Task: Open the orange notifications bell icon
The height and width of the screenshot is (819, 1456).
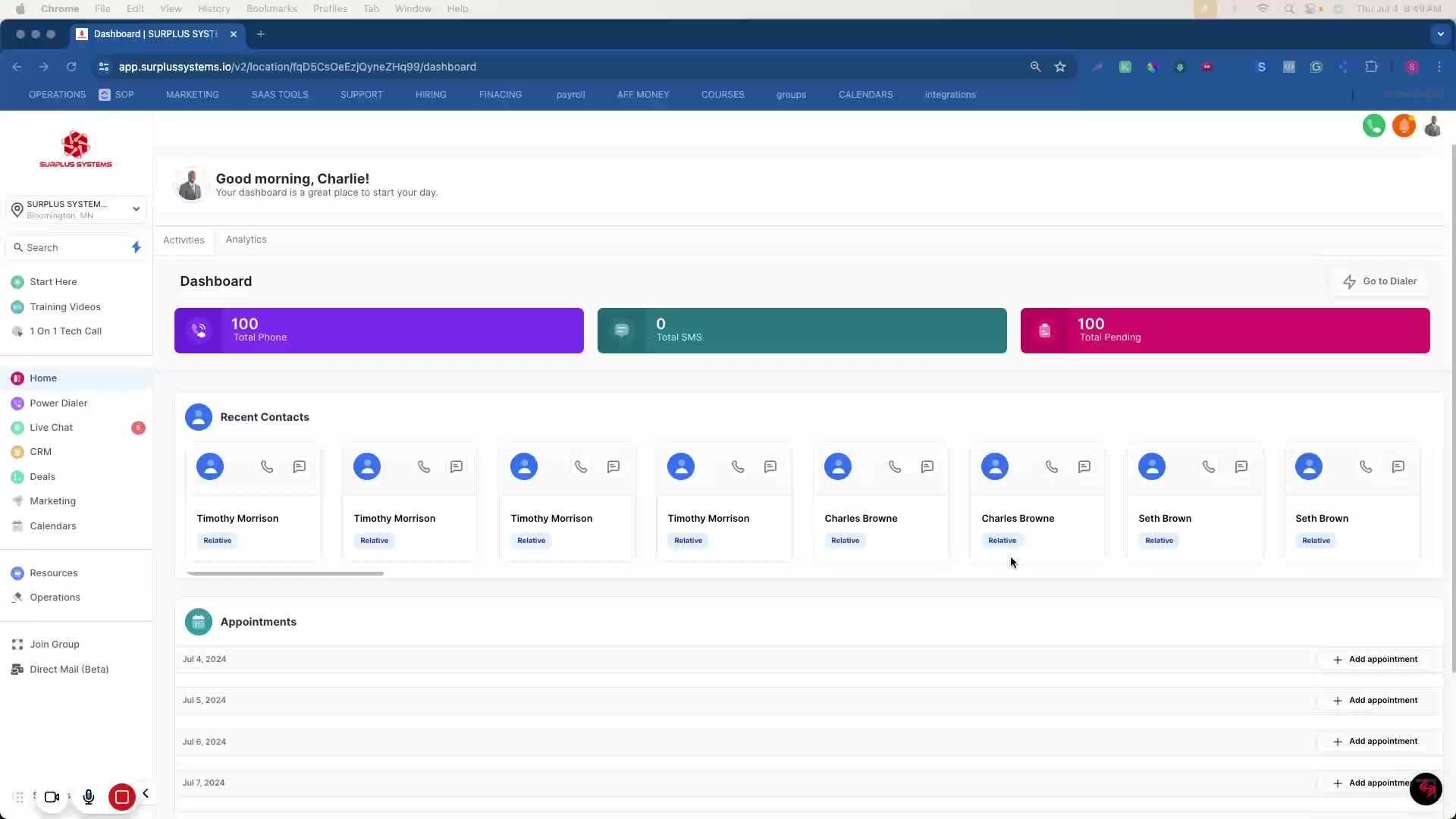Action: (1404, 126)
